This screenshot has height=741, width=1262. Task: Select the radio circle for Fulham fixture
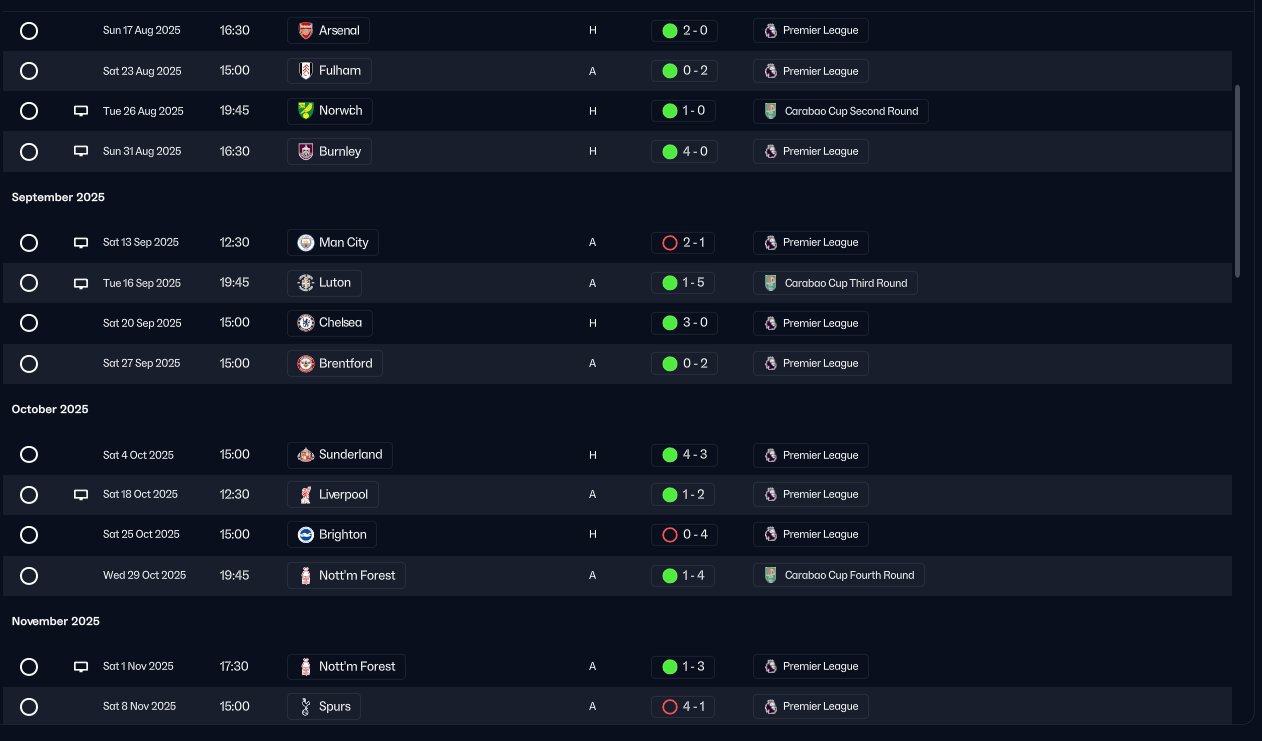click(x=29, y=71)
